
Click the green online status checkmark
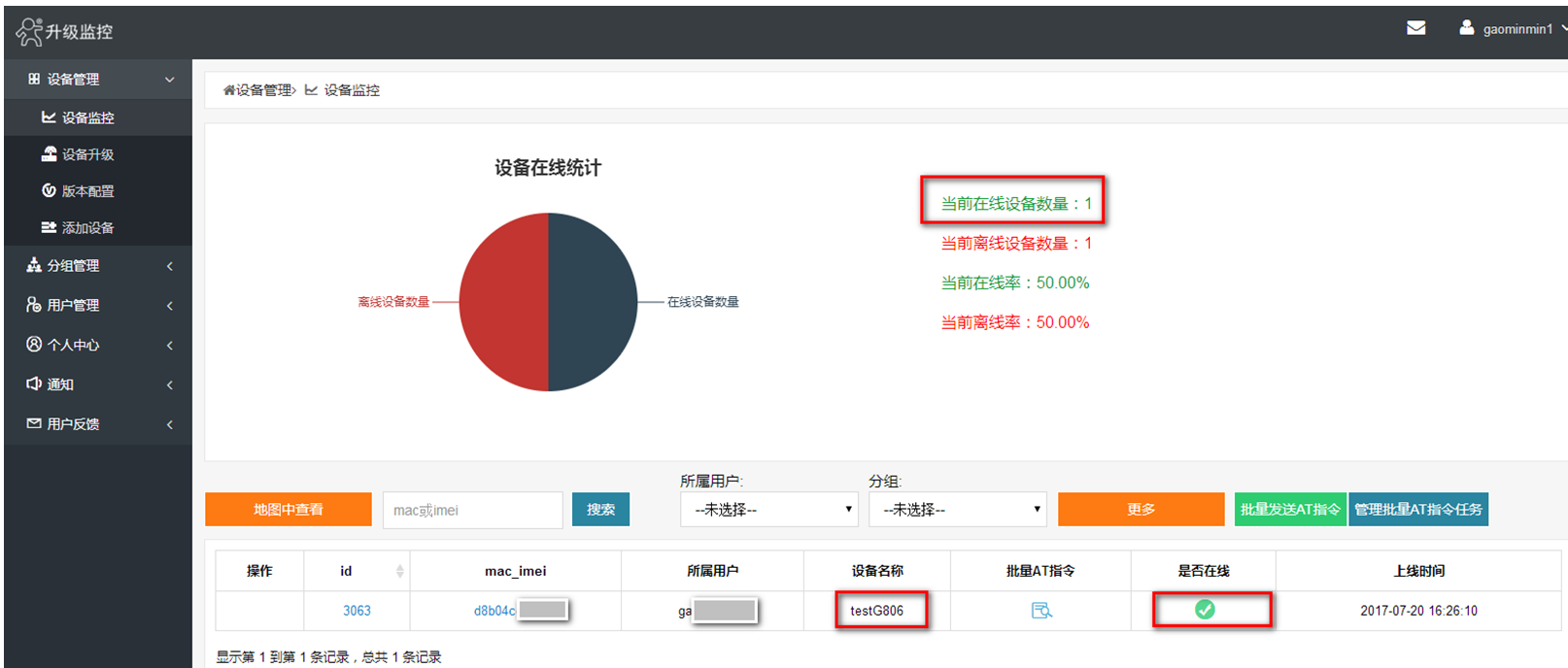(1205, 610)
